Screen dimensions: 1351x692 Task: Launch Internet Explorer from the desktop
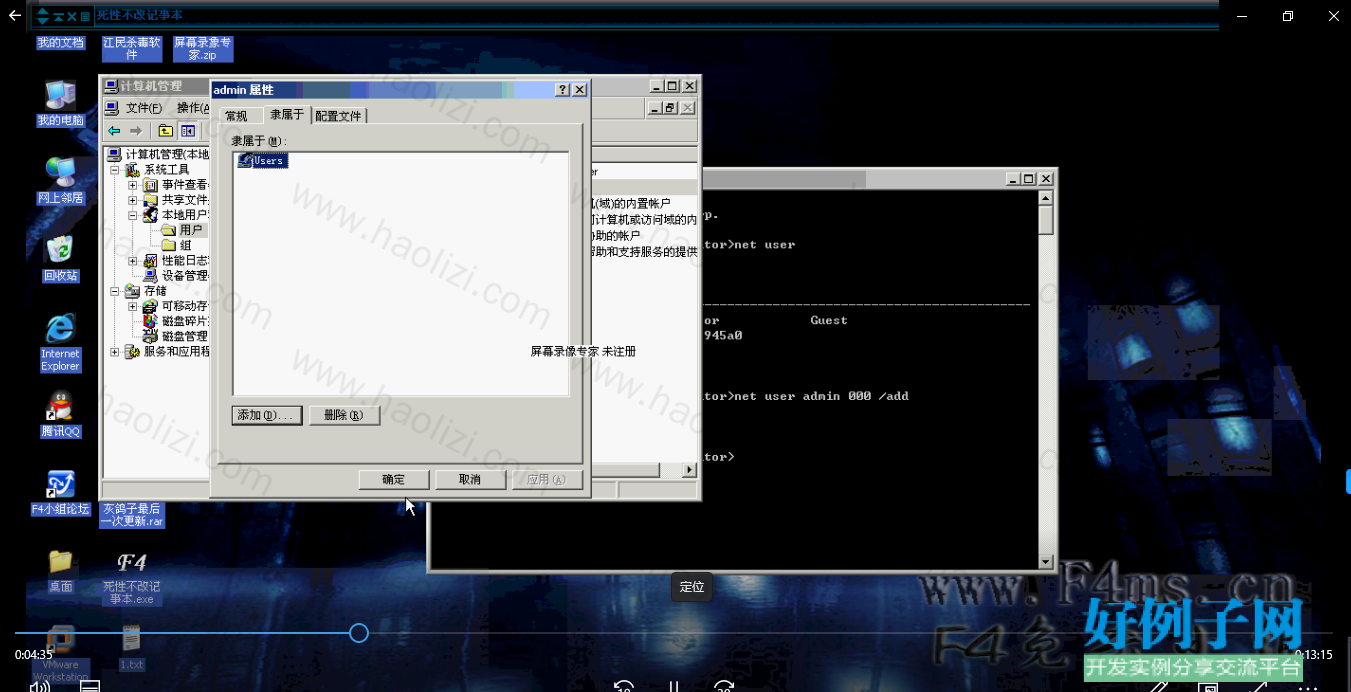[x=60, y=342]
